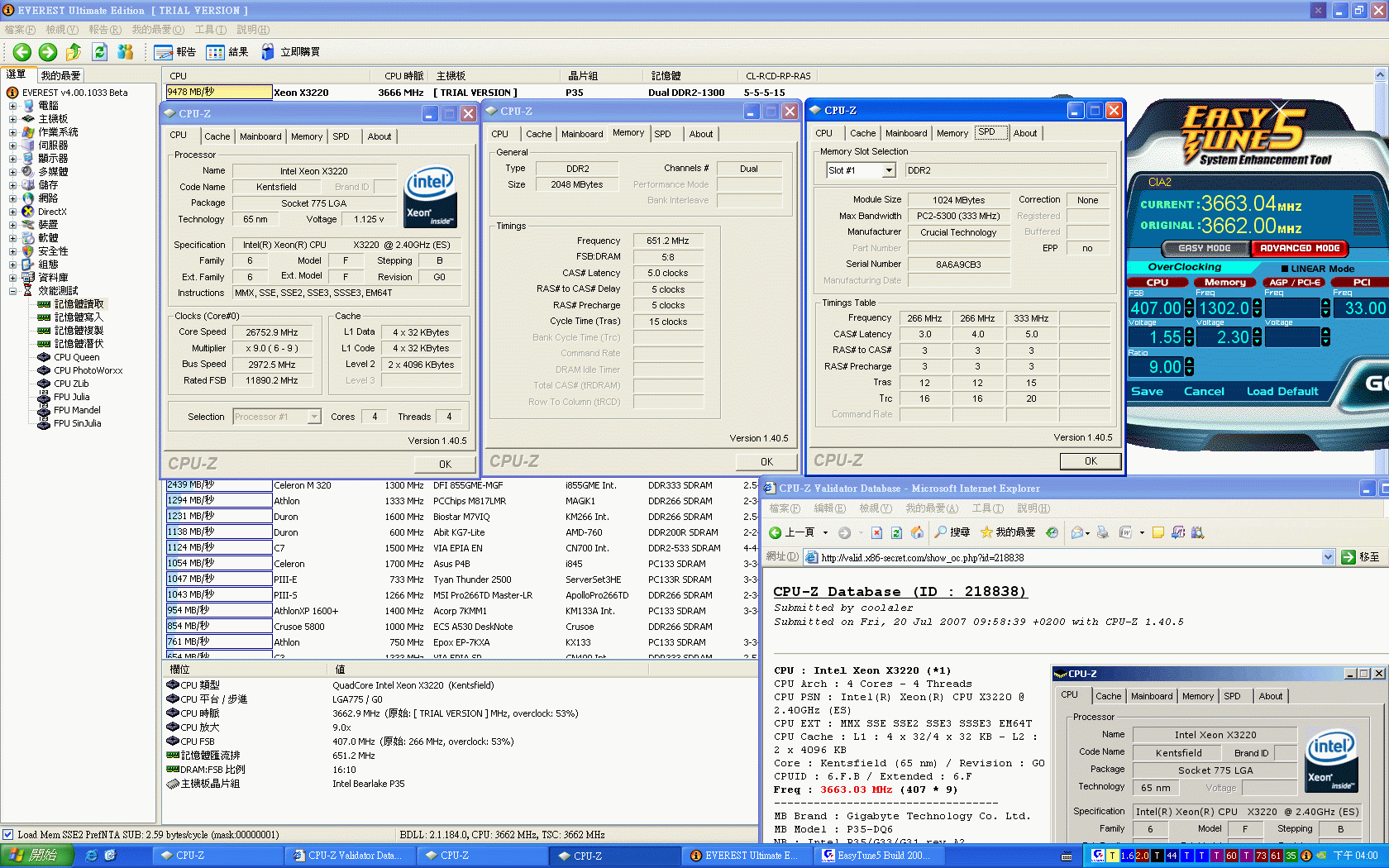
Task: Adjust CPU FSB stepper in EasyTune5
Action: tap(1188, 308)
